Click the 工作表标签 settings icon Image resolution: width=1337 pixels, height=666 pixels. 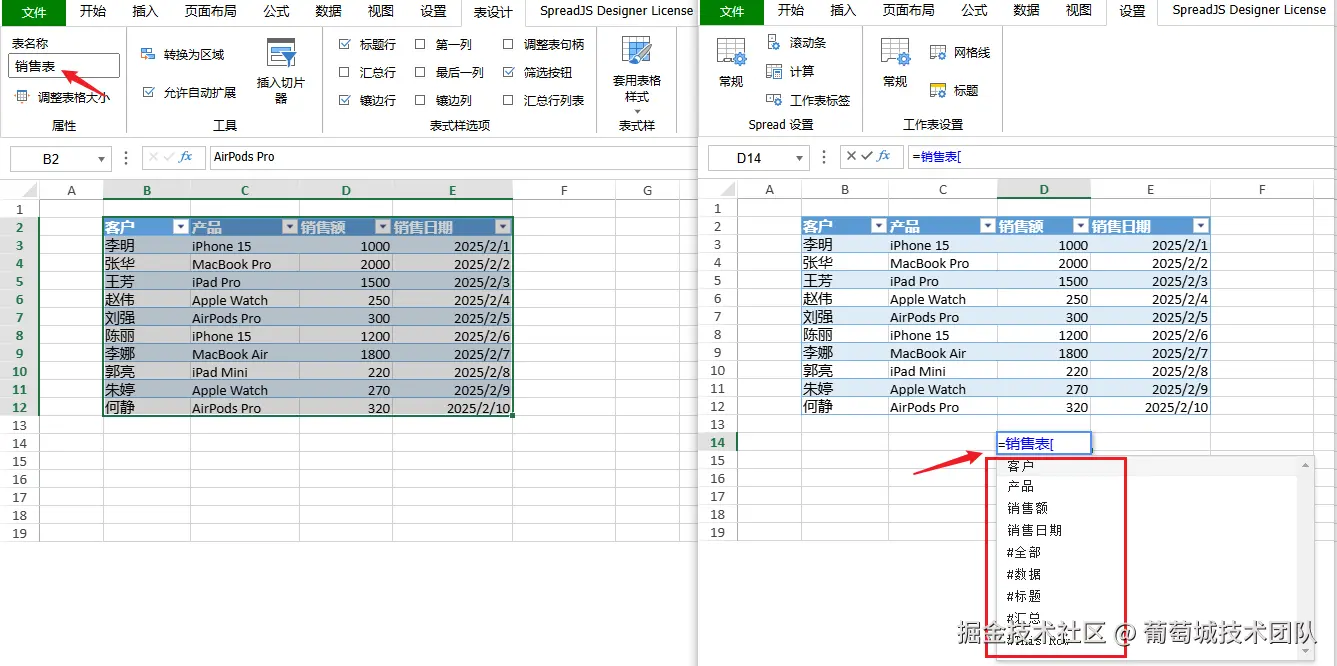click(774, 100)
